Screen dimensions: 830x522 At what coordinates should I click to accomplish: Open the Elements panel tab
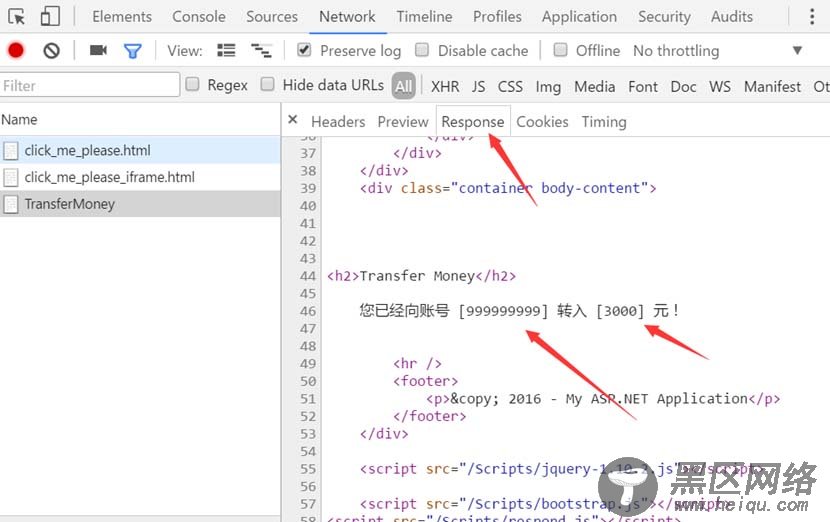pyautogui.click(x=122, y=17)
